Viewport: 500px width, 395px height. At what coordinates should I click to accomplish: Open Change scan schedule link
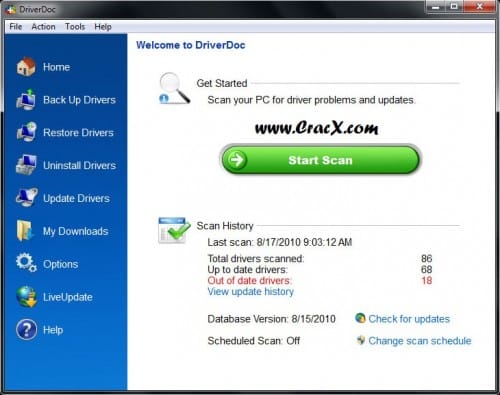pos(420,341)
